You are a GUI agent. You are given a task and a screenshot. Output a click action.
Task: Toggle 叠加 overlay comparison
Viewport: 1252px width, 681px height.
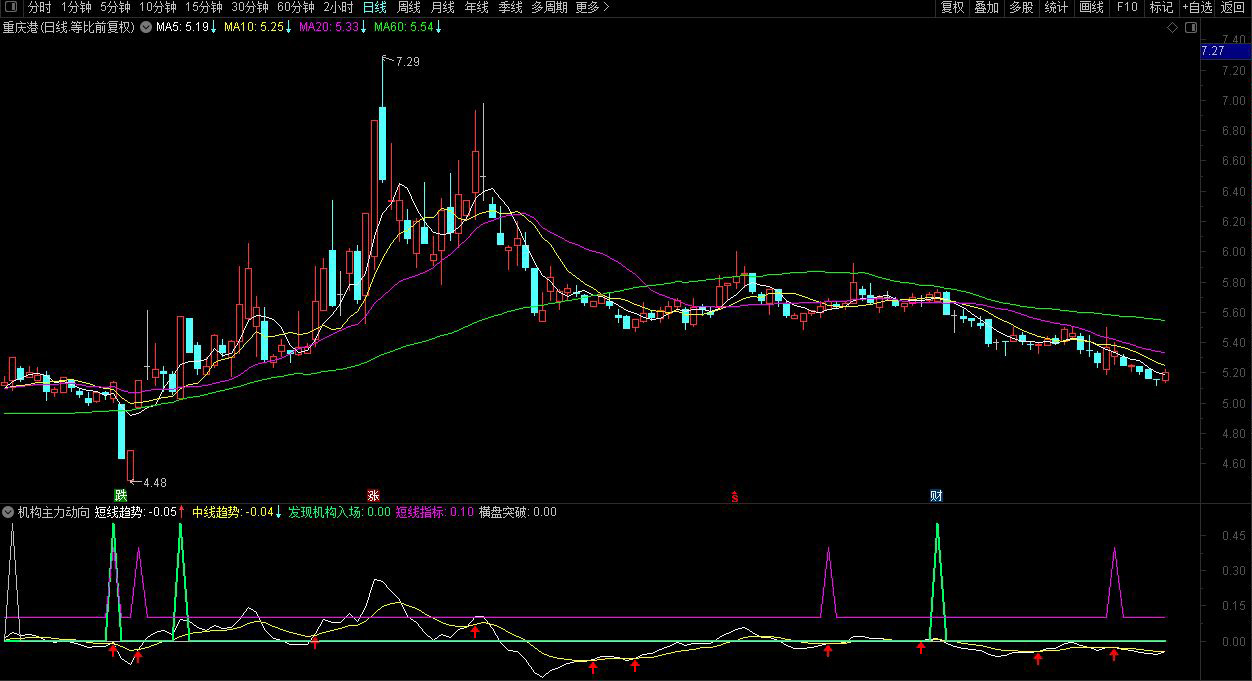(986, 7)
